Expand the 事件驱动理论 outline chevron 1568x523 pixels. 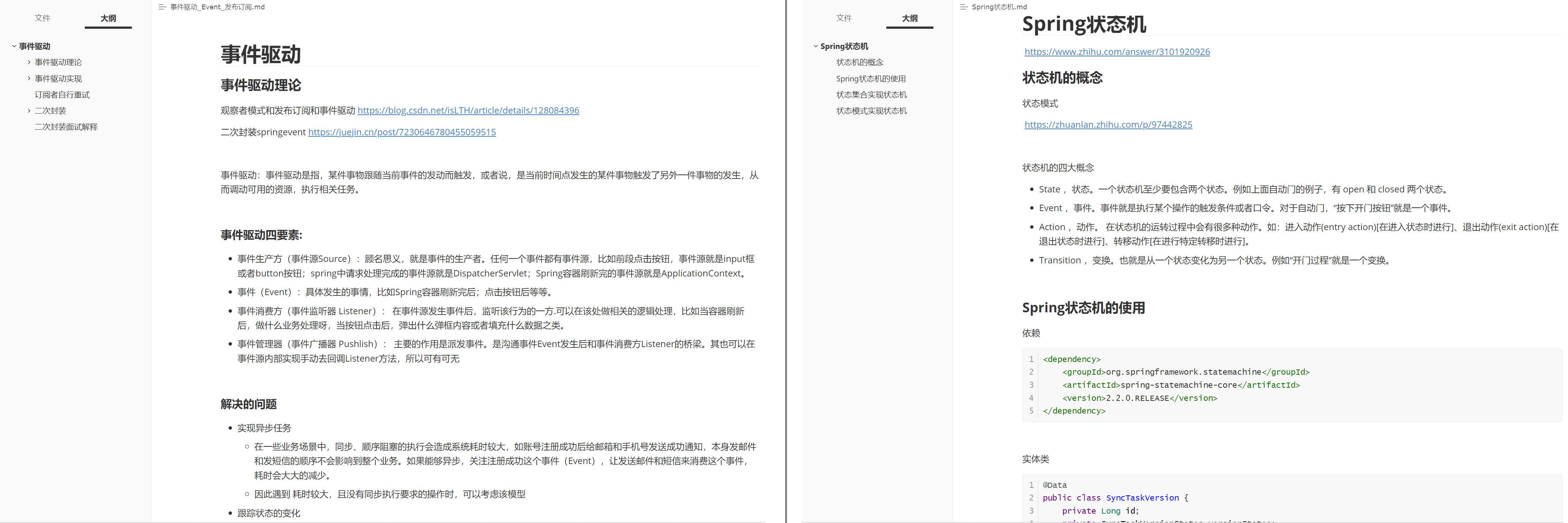tap(29, 62)
